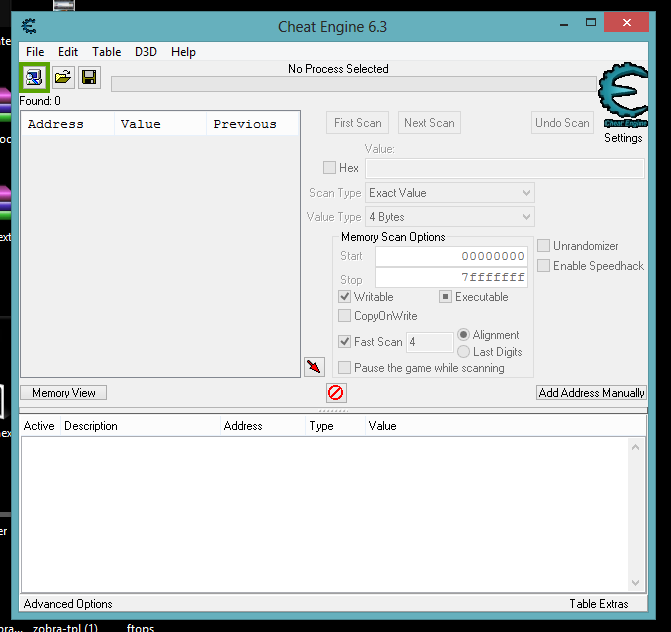Click the address table Address column header

263,426
